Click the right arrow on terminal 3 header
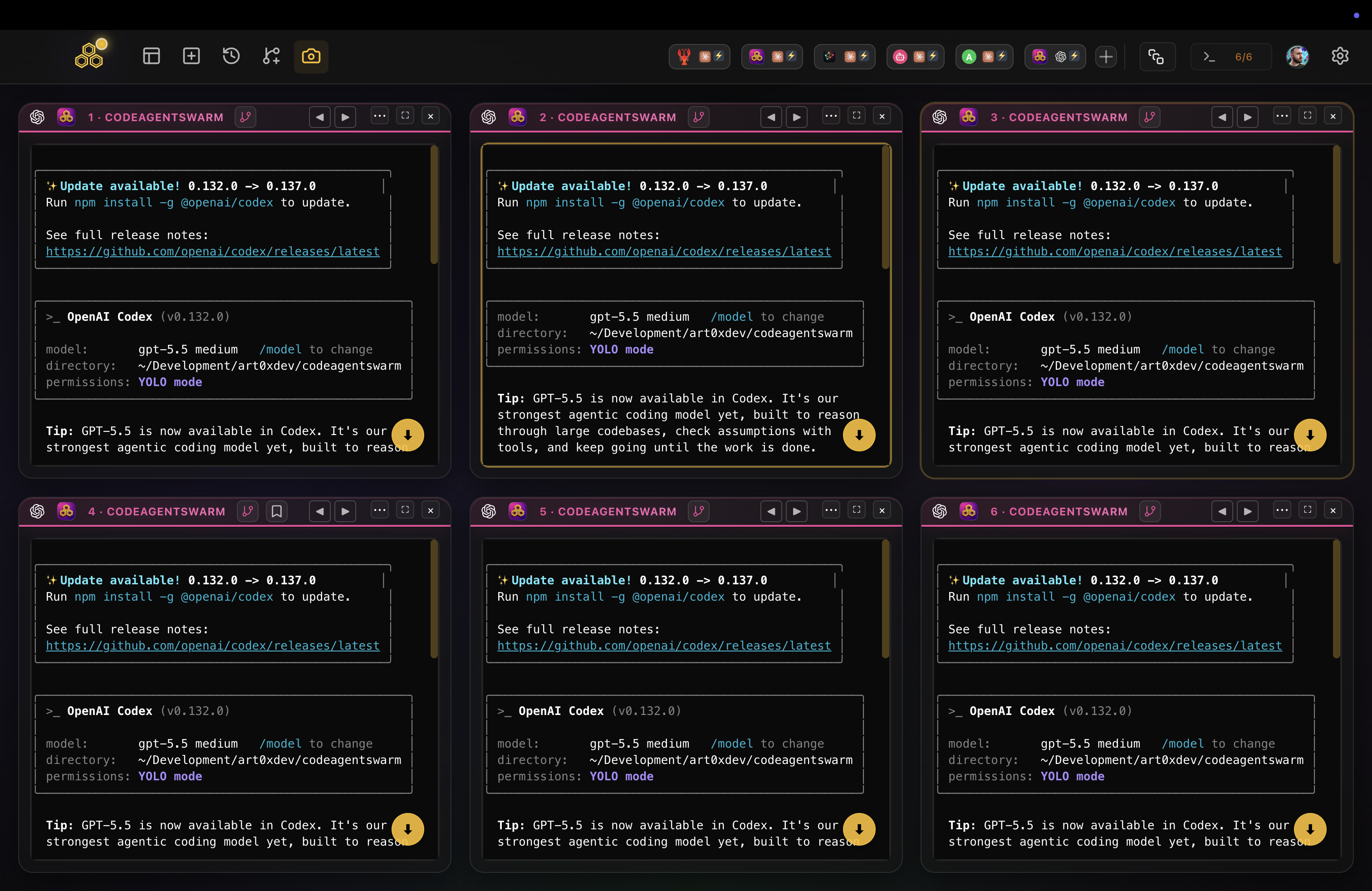1372x891 pixels. click(x=1248, y=117)
